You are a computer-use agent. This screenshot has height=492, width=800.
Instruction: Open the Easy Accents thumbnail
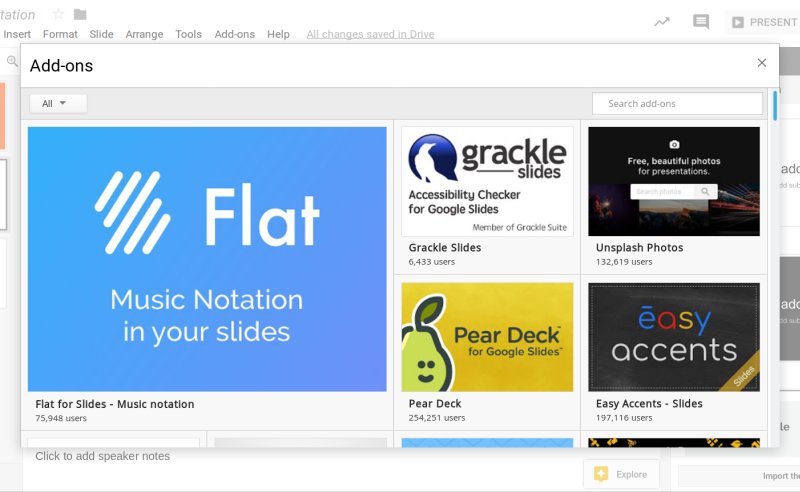[673, 337]
